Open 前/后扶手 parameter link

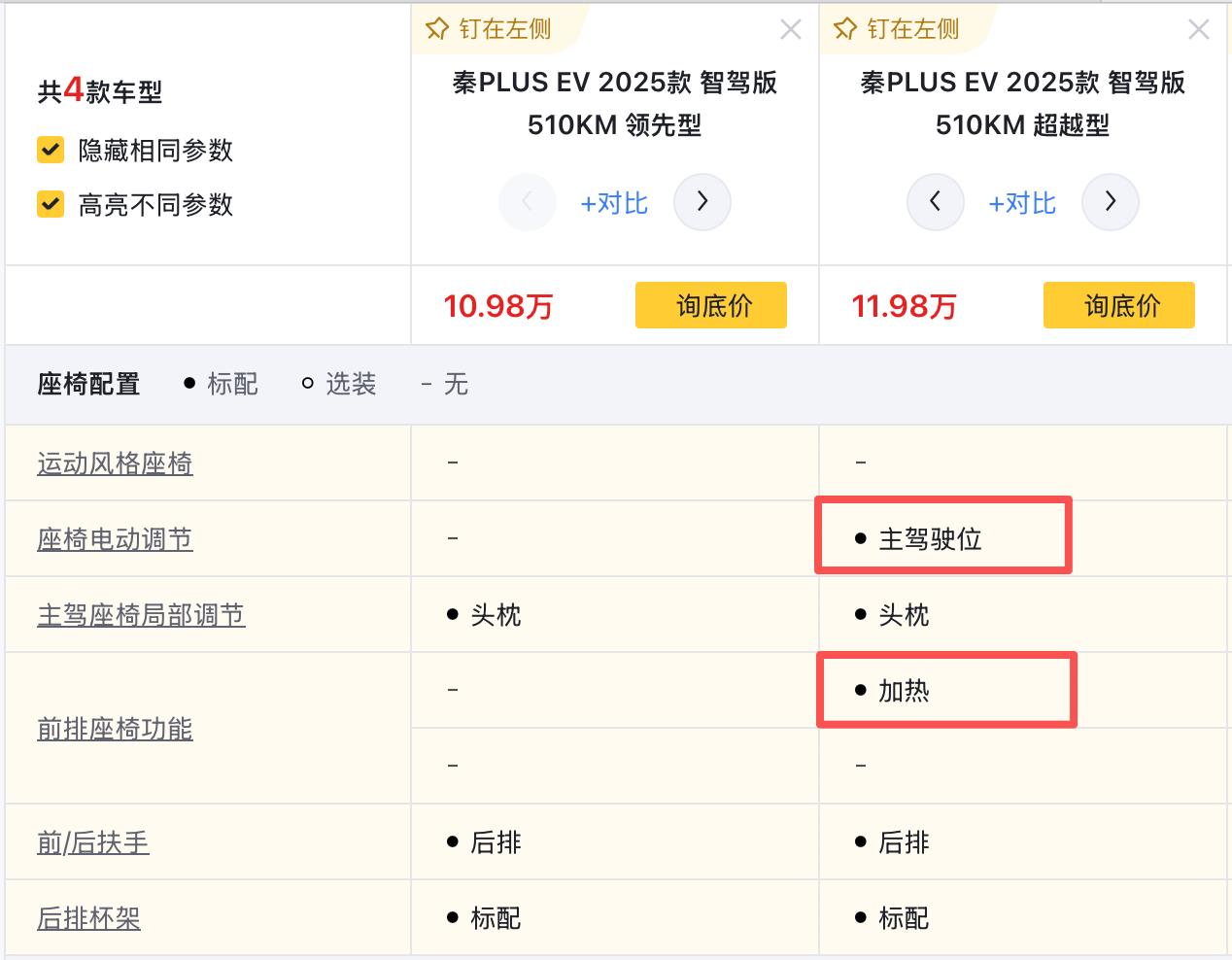click(93, 842)
